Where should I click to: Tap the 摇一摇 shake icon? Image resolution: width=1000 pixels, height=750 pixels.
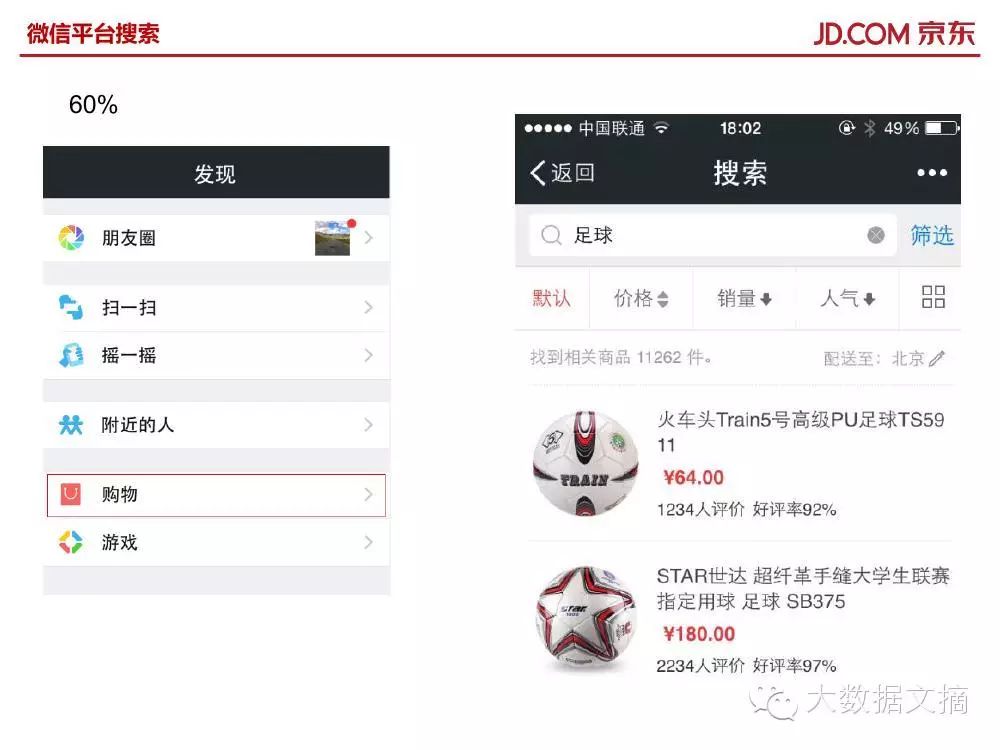click(71, 355)
